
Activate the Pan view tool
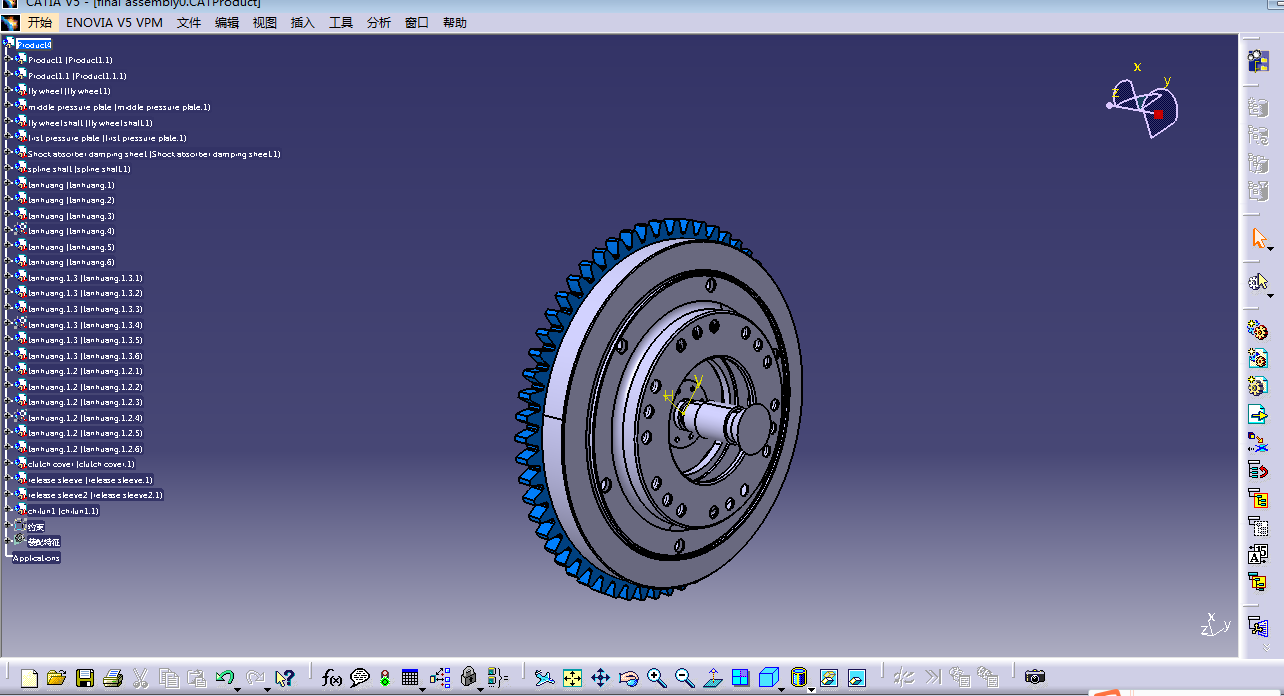point(600,678)
